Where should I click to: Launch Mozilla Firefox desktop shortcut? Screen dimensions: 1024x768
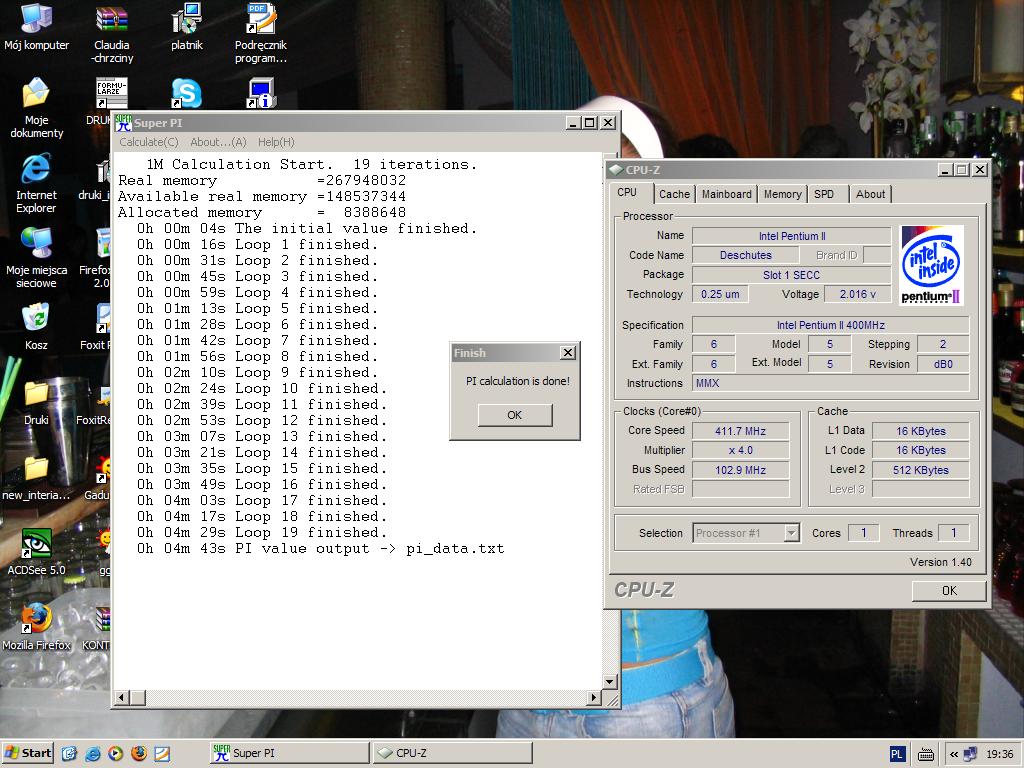point(37,618)
